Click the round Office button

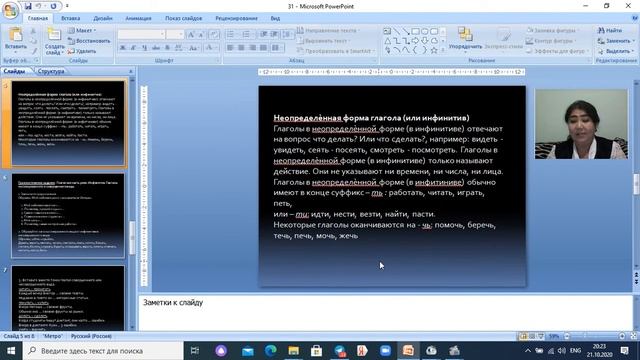(x=10, y=10)
